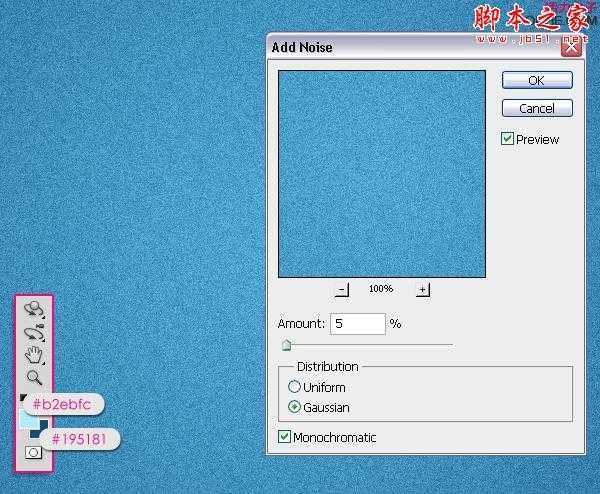Close the Add Noise dialog window

(x=572, y=47)
